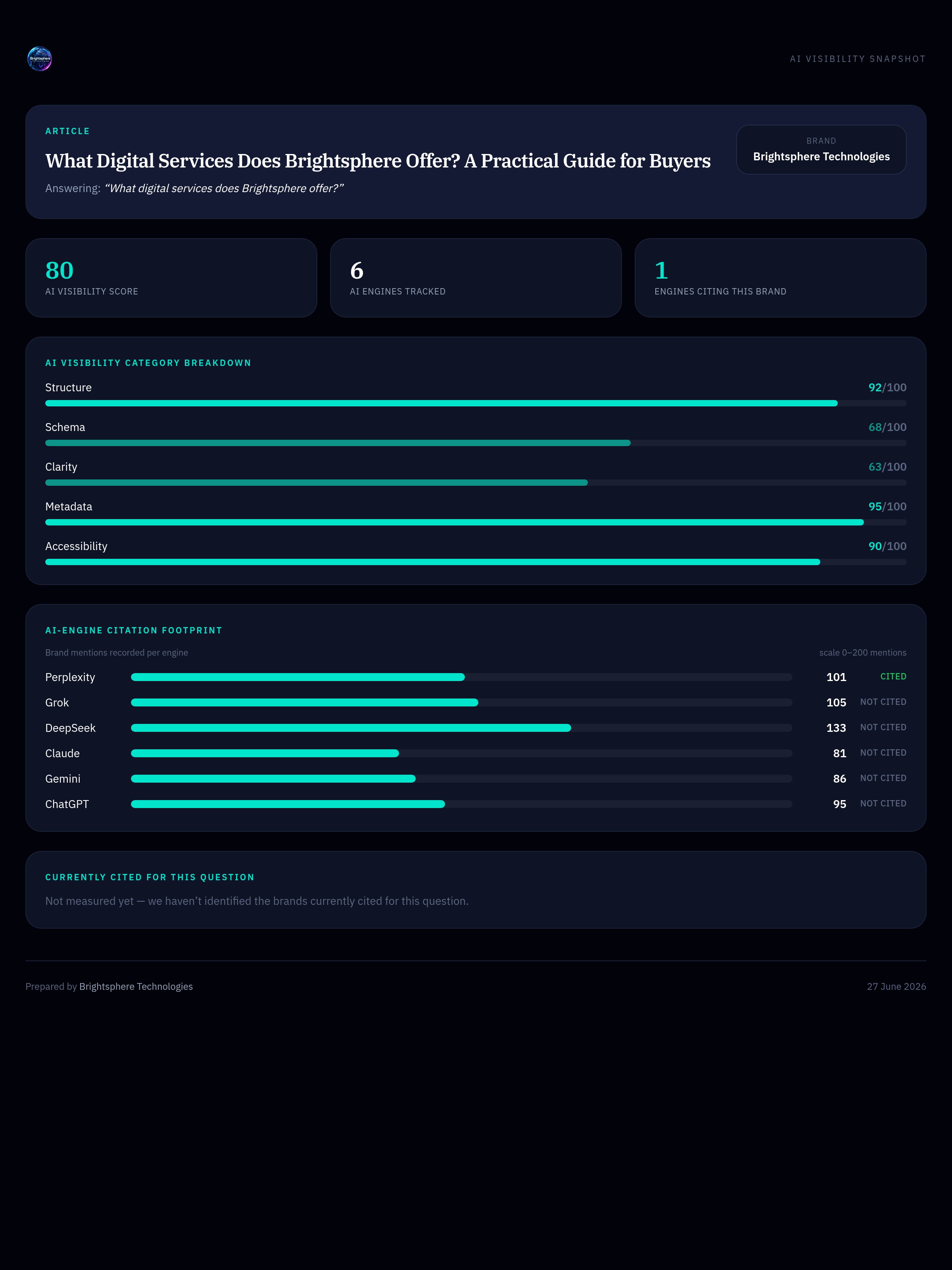Select the DeepSeek engine name
This screenshot has height=1270, width=952.
(71, 728)
